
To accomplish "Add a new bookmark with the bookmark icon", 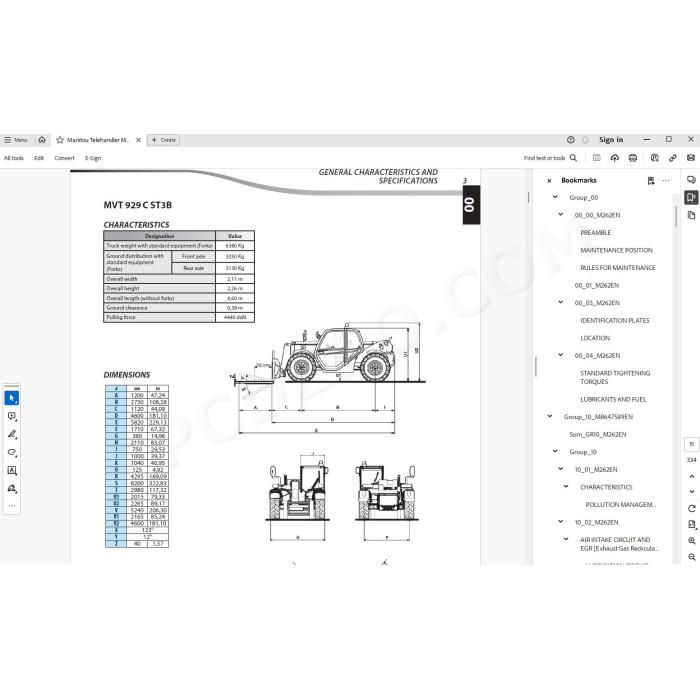I will click(x=651, y=180).
